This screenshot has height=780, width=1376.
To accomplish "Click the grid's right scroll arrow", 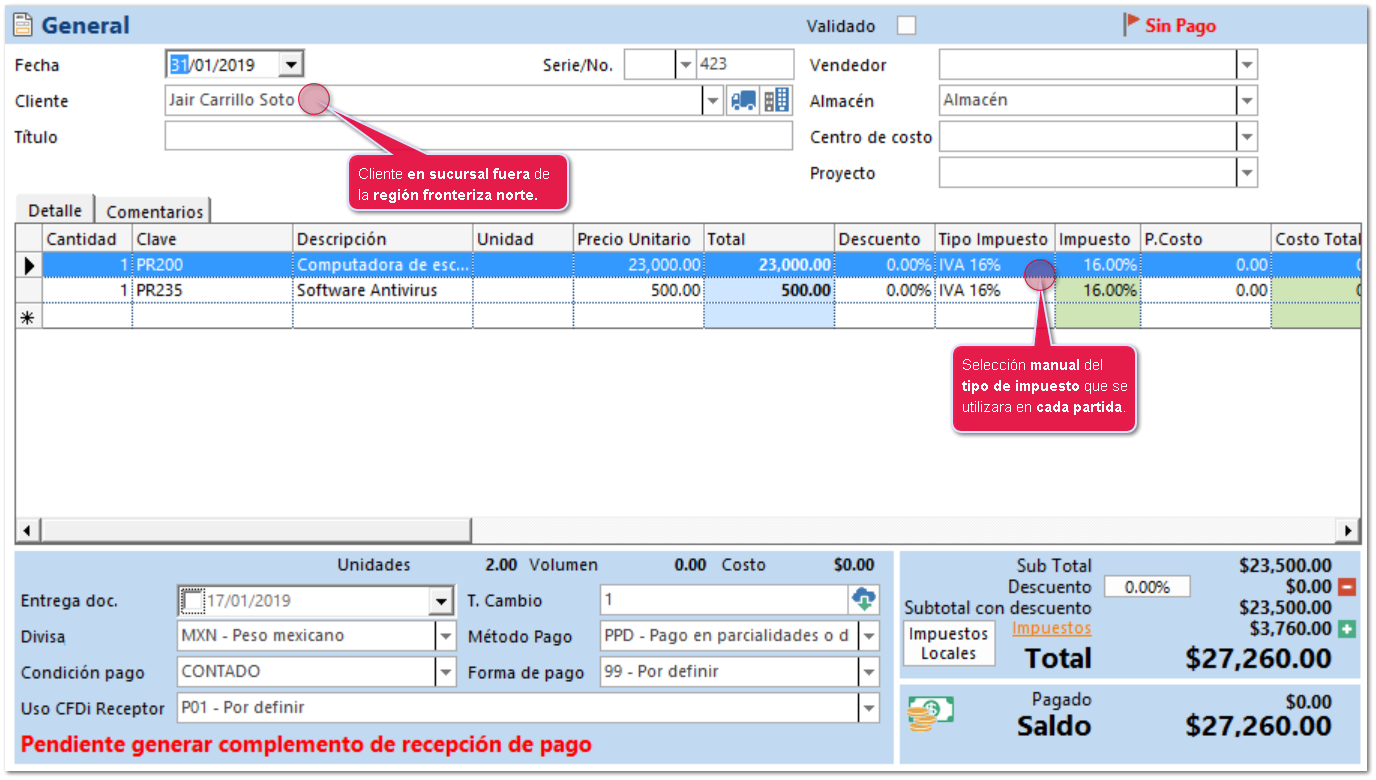I will (x=1350, y=530).
